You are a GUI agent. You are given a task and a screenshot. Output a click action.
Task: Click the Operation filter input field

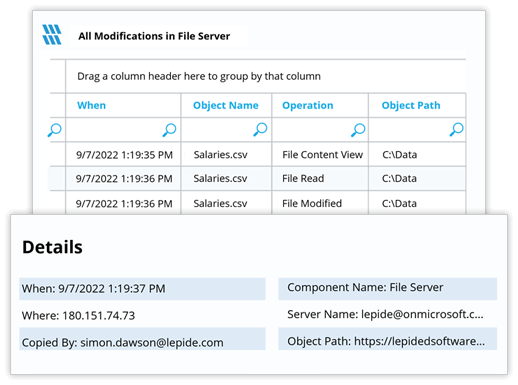point(320,130)
